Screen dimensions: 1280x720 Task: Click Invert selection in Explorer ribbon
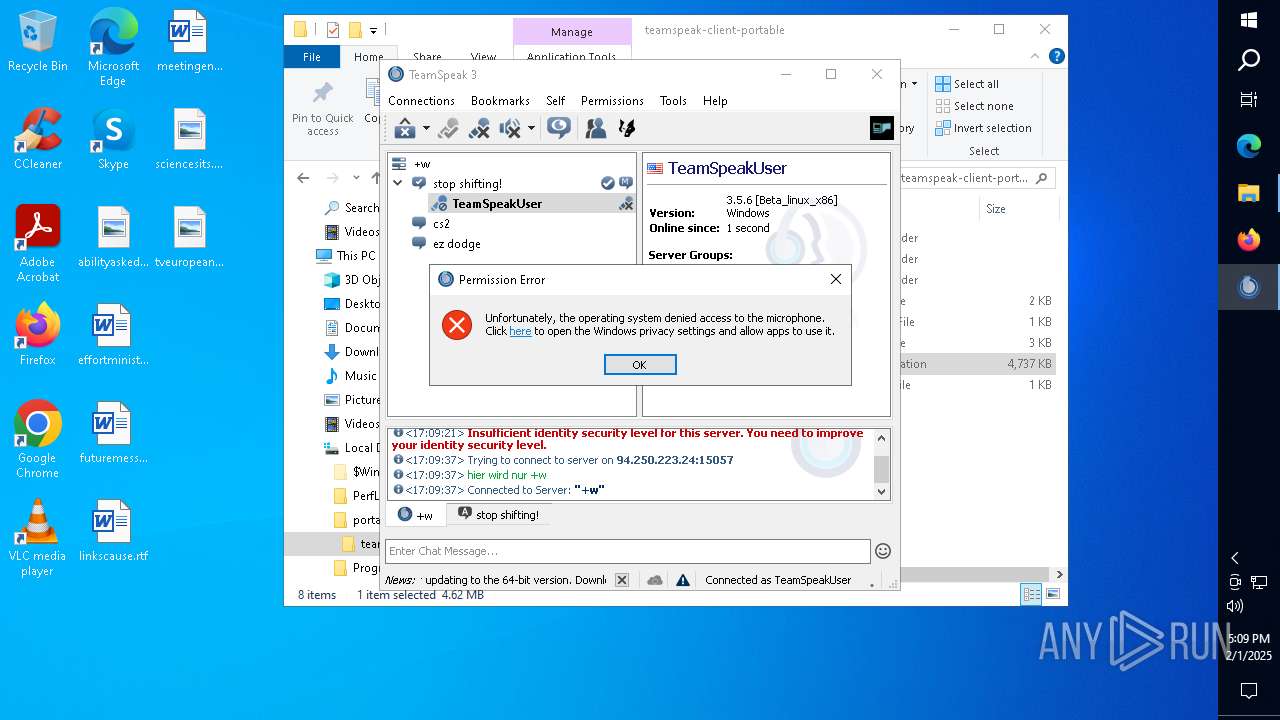pyautogui.click(x=983, y=128)
